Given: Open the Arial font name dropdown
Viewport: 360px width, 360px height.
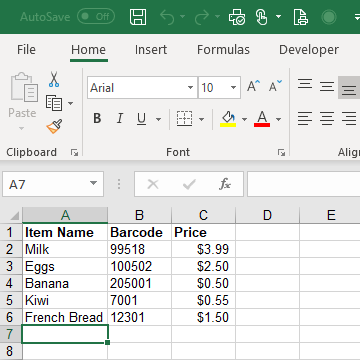Looking at the screenshot, I should pyautogui.click(x=190, y=88).
